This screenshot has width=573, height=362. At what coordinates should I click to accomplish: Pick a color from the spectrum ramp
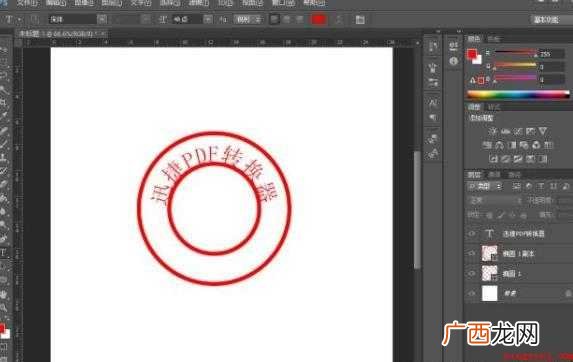click(518, 94)
